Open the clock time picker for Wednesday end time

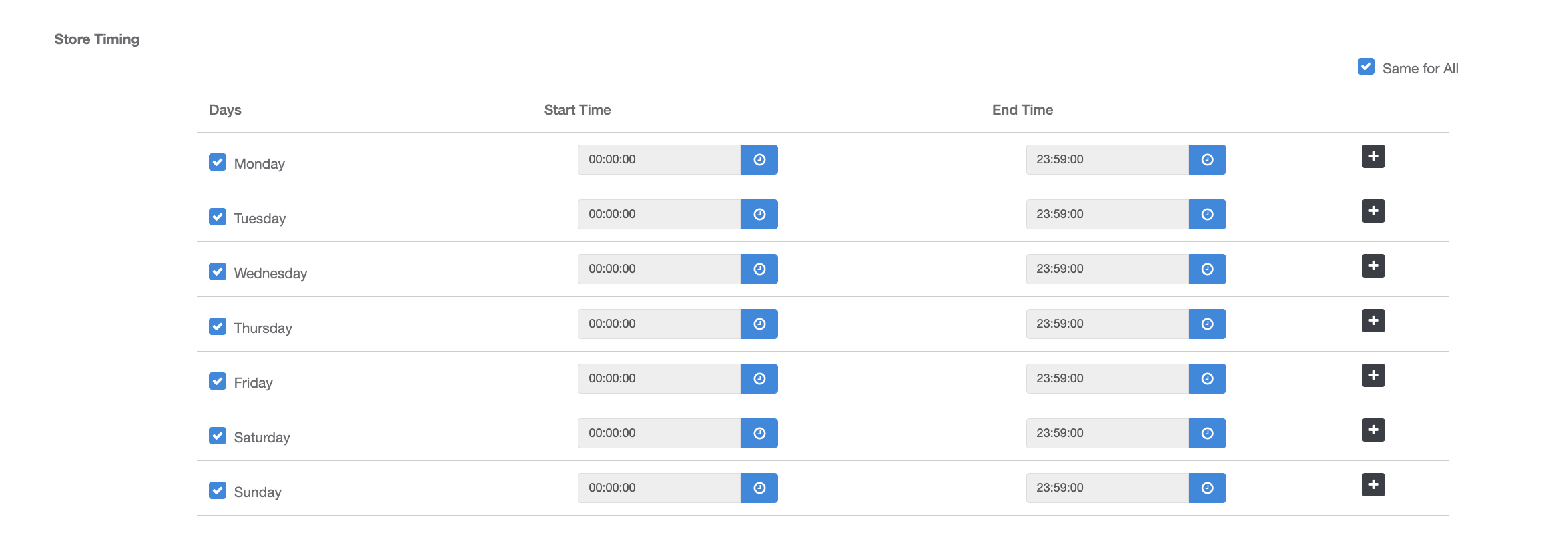pyautogui.click(x=1208, y=269)
